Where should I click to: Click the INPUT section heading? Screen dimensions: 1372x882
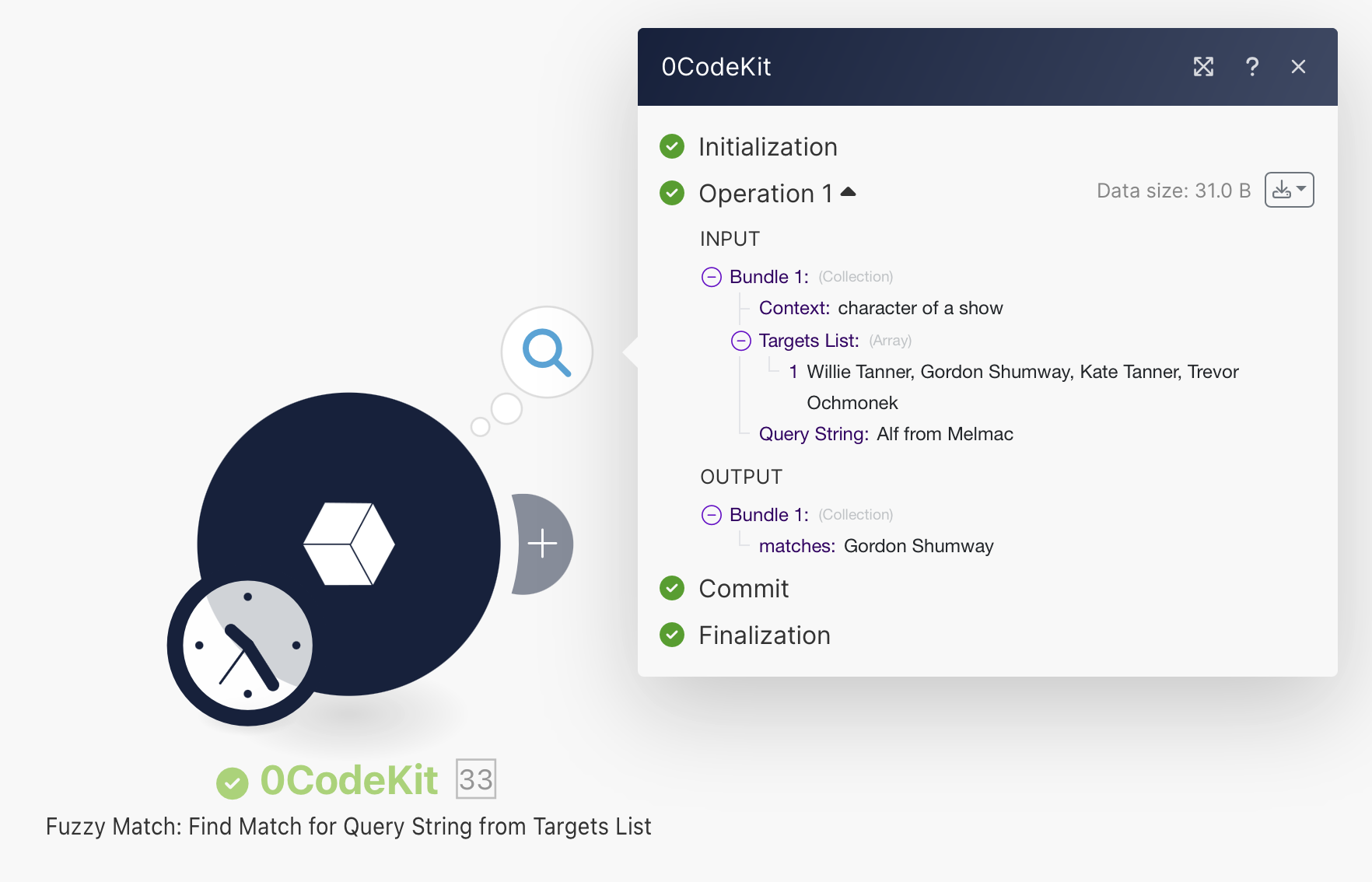730,239
